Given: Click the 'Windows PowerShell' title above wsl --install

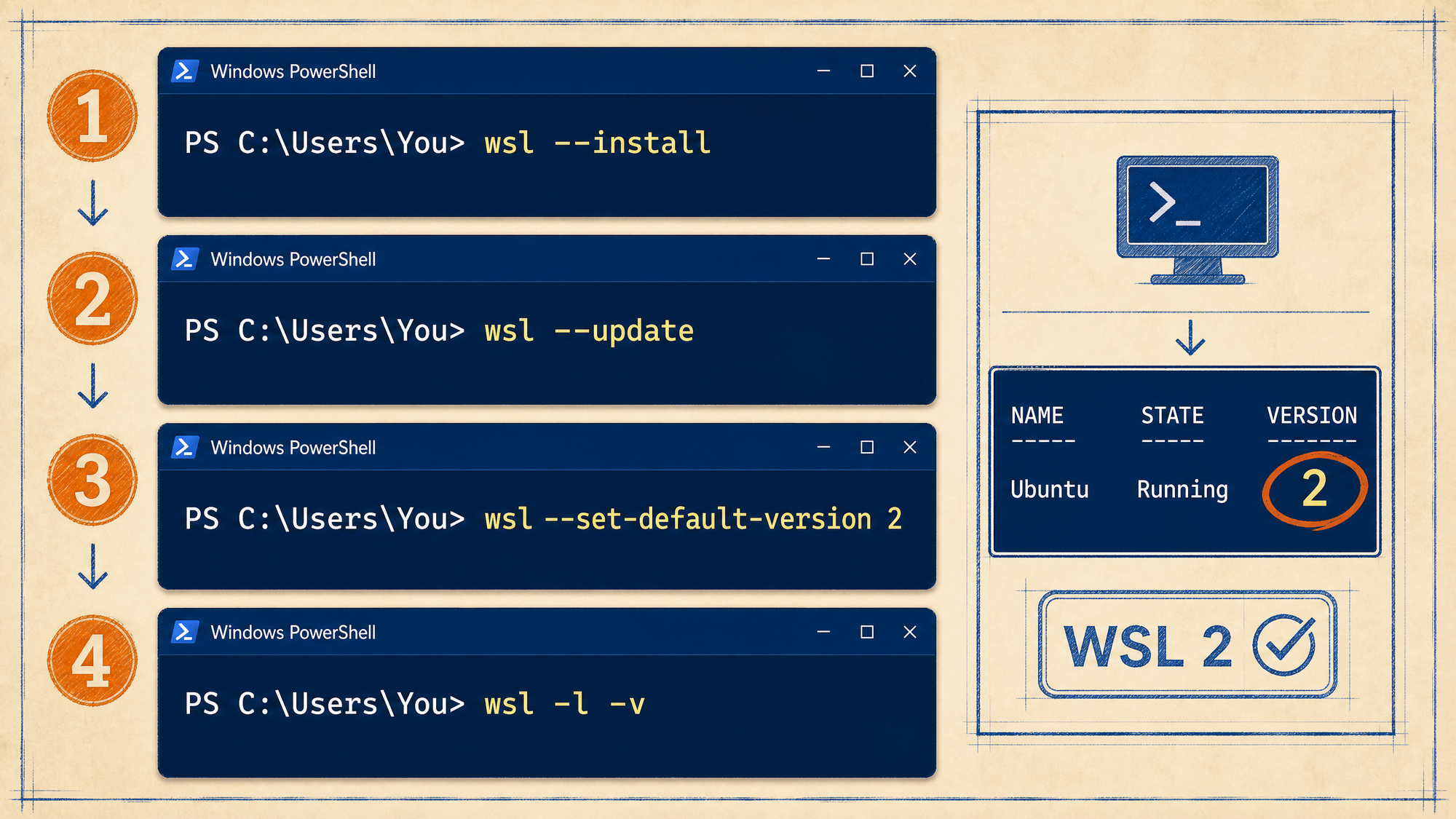Looking at the screenshot, I should (293, 71).
